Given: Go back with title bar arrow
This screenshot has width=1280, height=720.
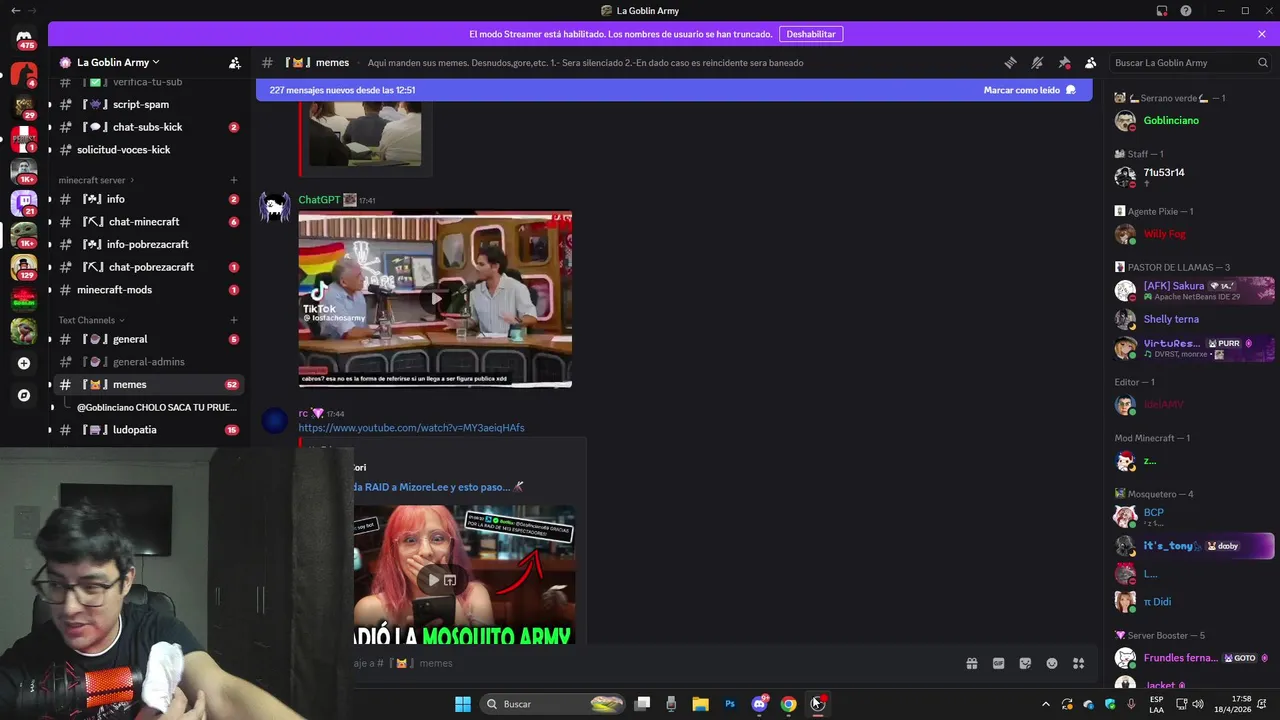Looking at the screenshot, I should click(x=15, y=11).
